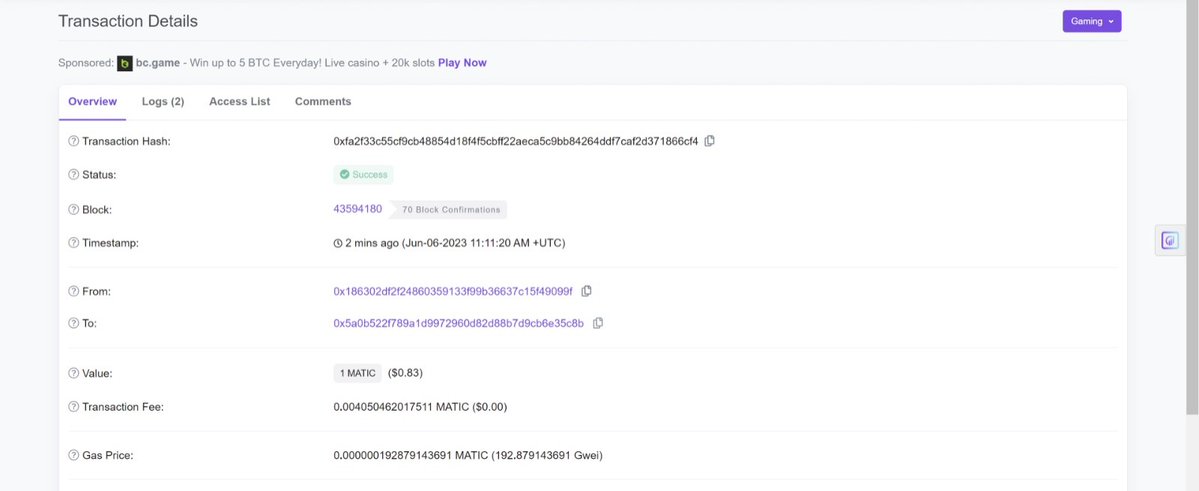Click the Play Now sponsored link

pos(462,63)
